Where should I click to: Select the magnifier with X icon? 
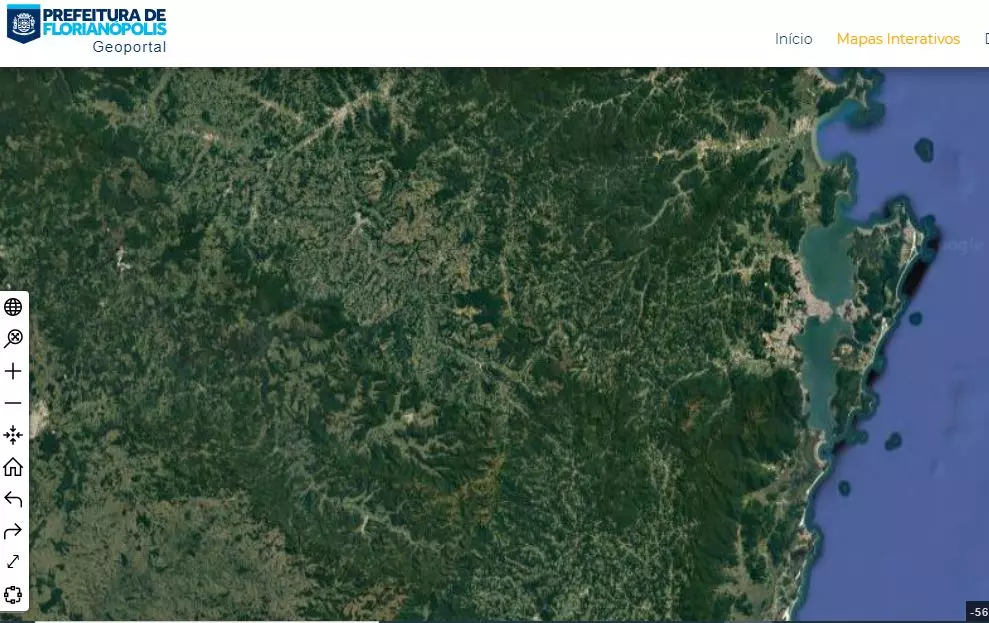pyautogui.click(x=13, y=339)
